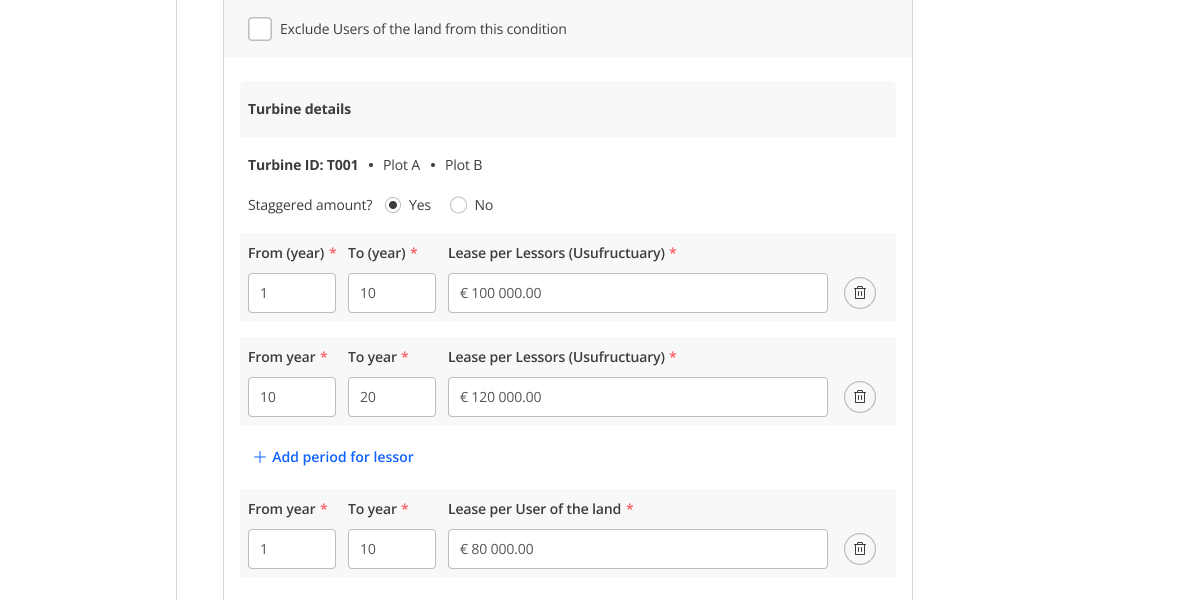Edit the €80 000.00 User of land amount
This screenshot has height=600, width=1200.
[637, 549]
